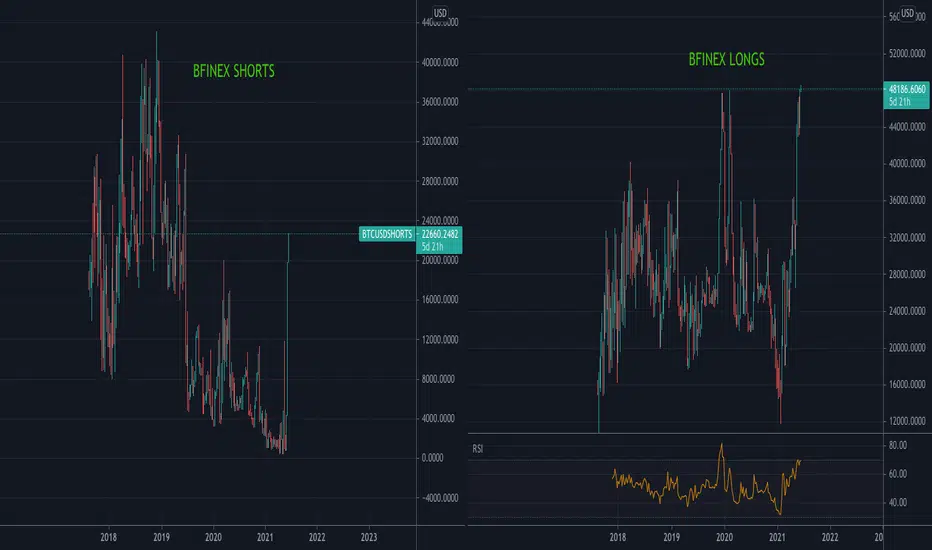
Task: Click 2019 on the shorts time axis
Action: tap(161, 538)
